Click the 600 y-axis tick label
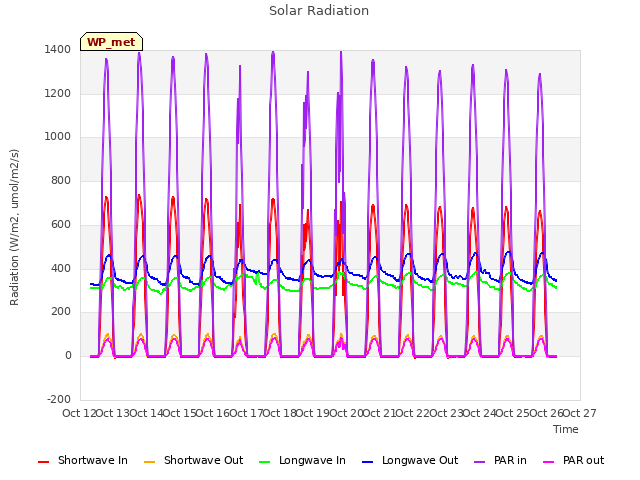 tap(61, 224)
